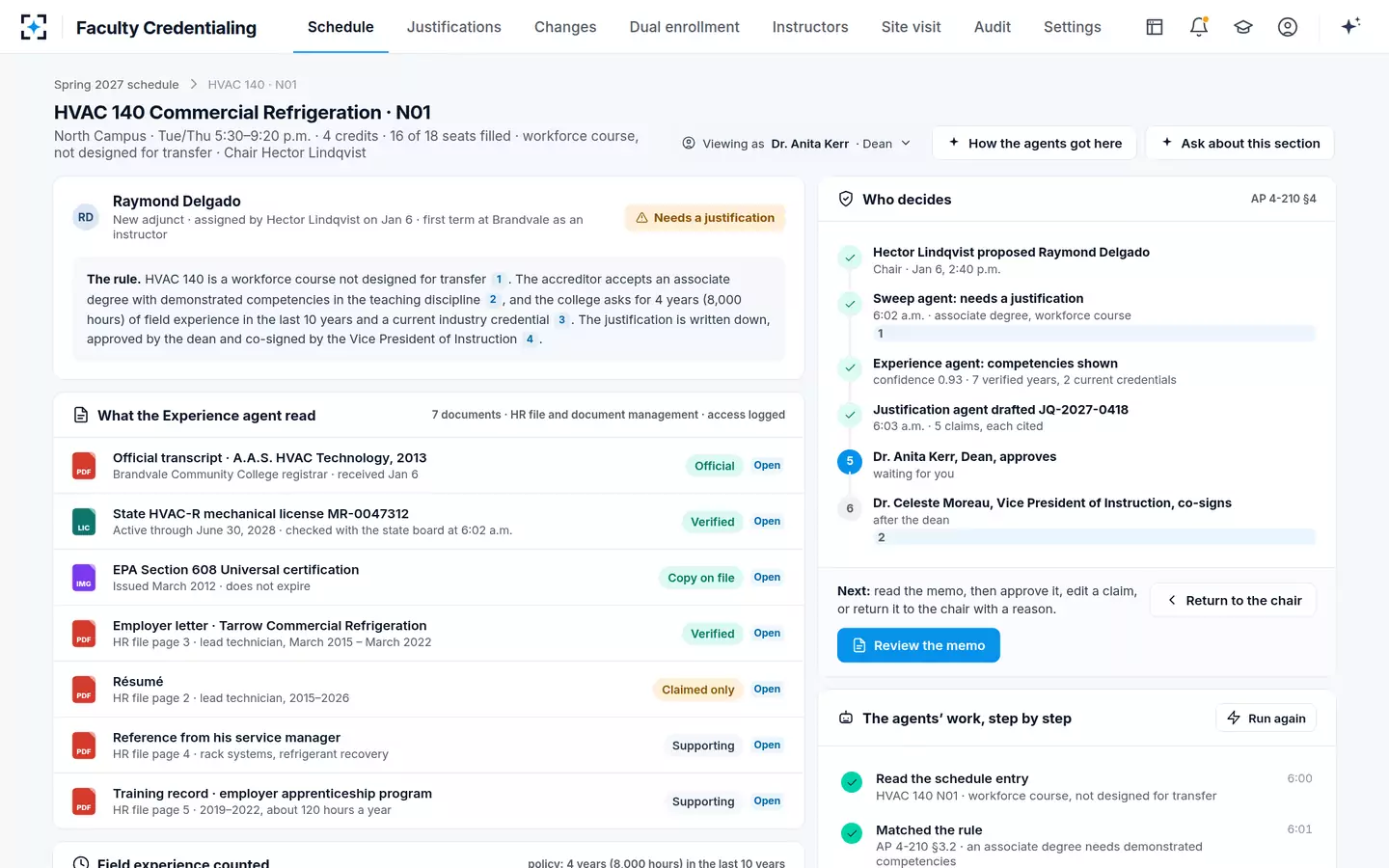Go to Spring 2027 schedule breadcrumb
Viewport: 1389px width, 868px height.
[x=117, y=85]
